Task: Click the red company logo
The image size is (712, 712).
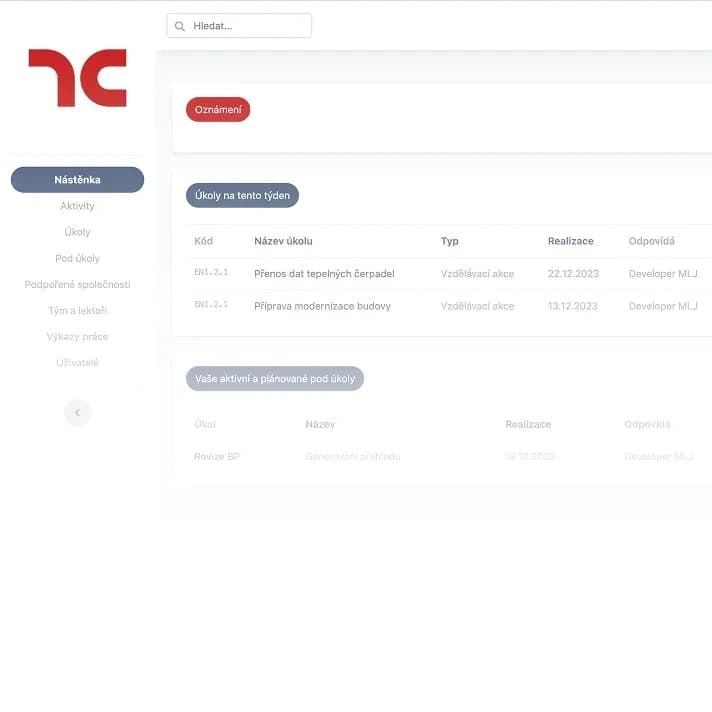Action: 78,78
